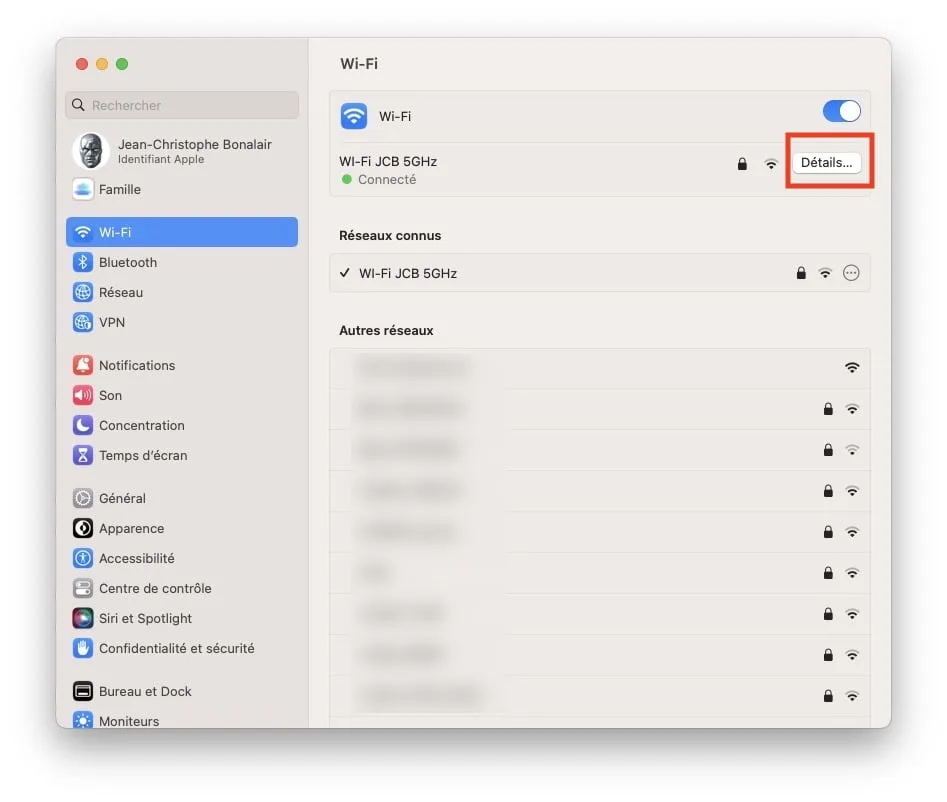Open Confidentialité et sécurité settings
This screenshot has width=947, height=802.
click(182, 648)
